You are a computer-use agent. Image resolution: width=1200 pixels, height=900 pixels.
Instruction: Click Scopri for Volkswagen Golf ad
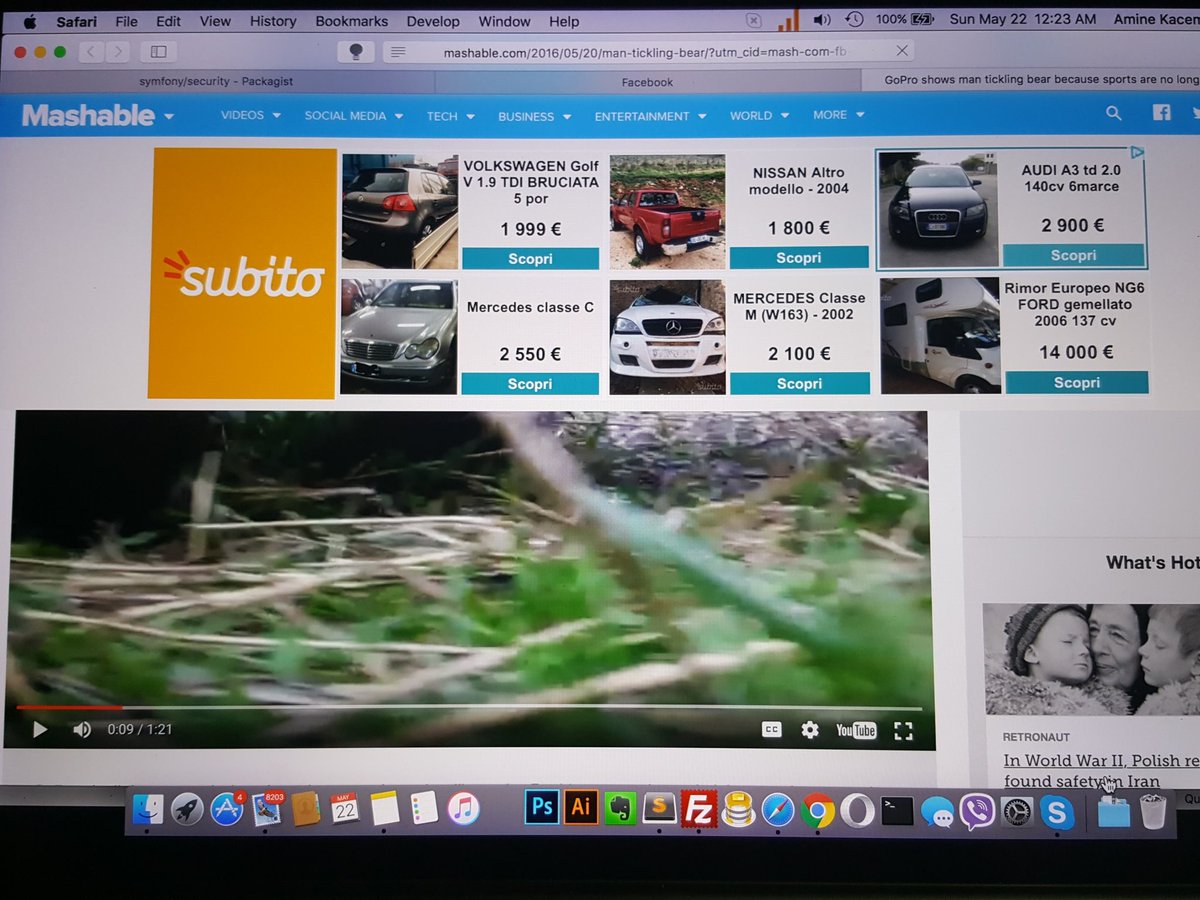[530, 259]
